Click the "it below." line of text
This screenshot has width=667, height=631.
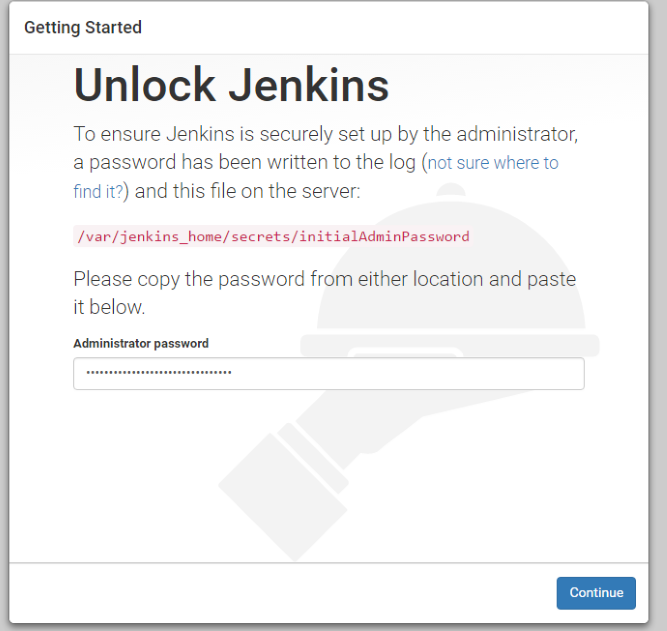click(x=109, y=307)
